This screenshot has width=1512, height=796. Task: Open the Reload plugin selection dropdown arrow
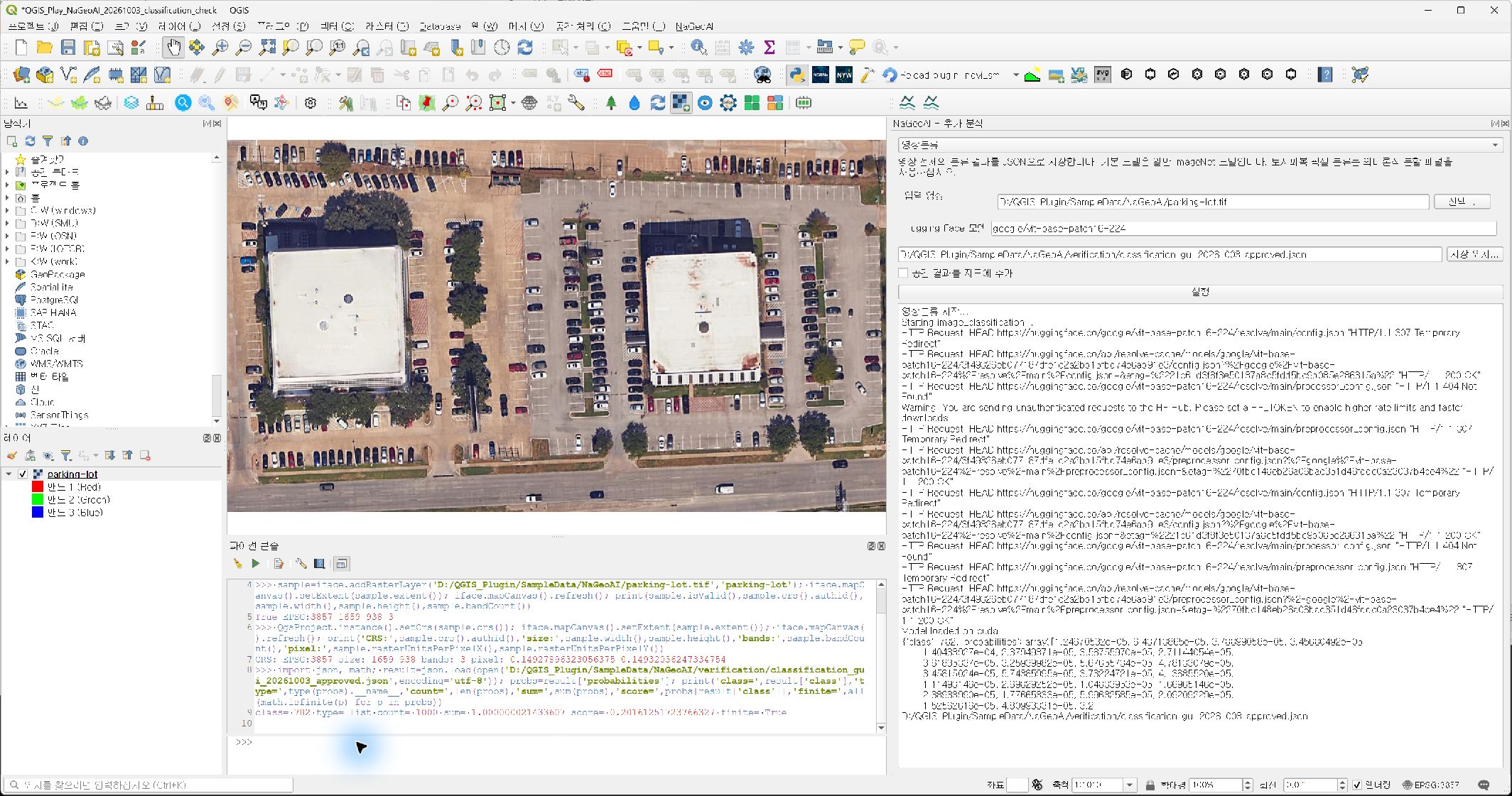1016,75
